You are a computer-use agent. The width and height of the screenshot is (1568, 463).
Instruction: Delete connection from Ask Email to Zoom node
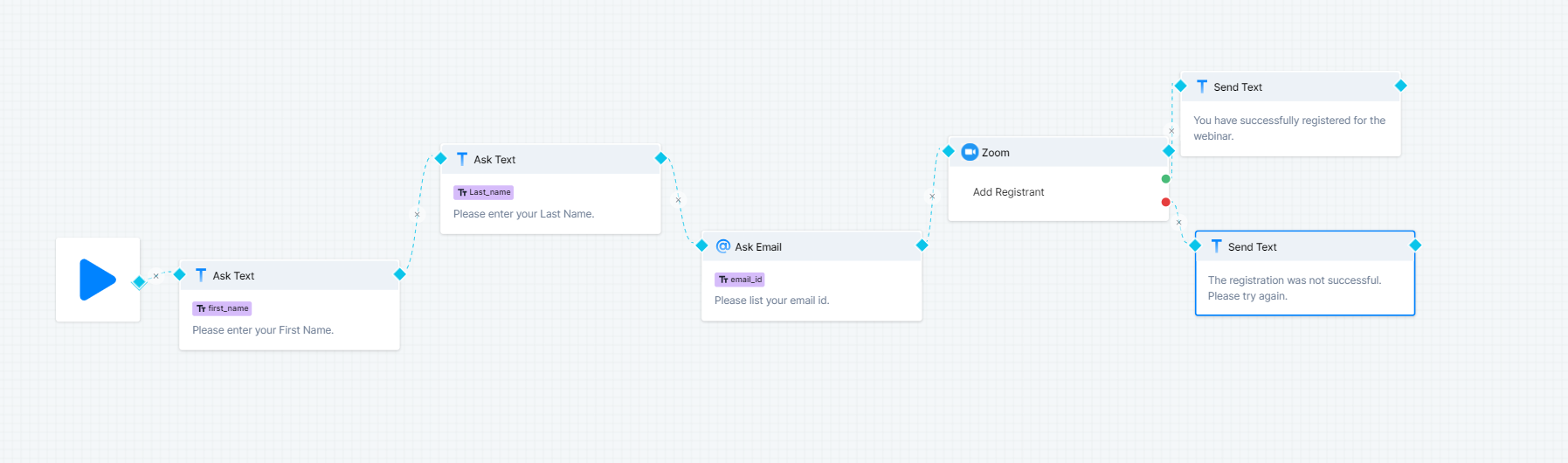pos(932,197)
